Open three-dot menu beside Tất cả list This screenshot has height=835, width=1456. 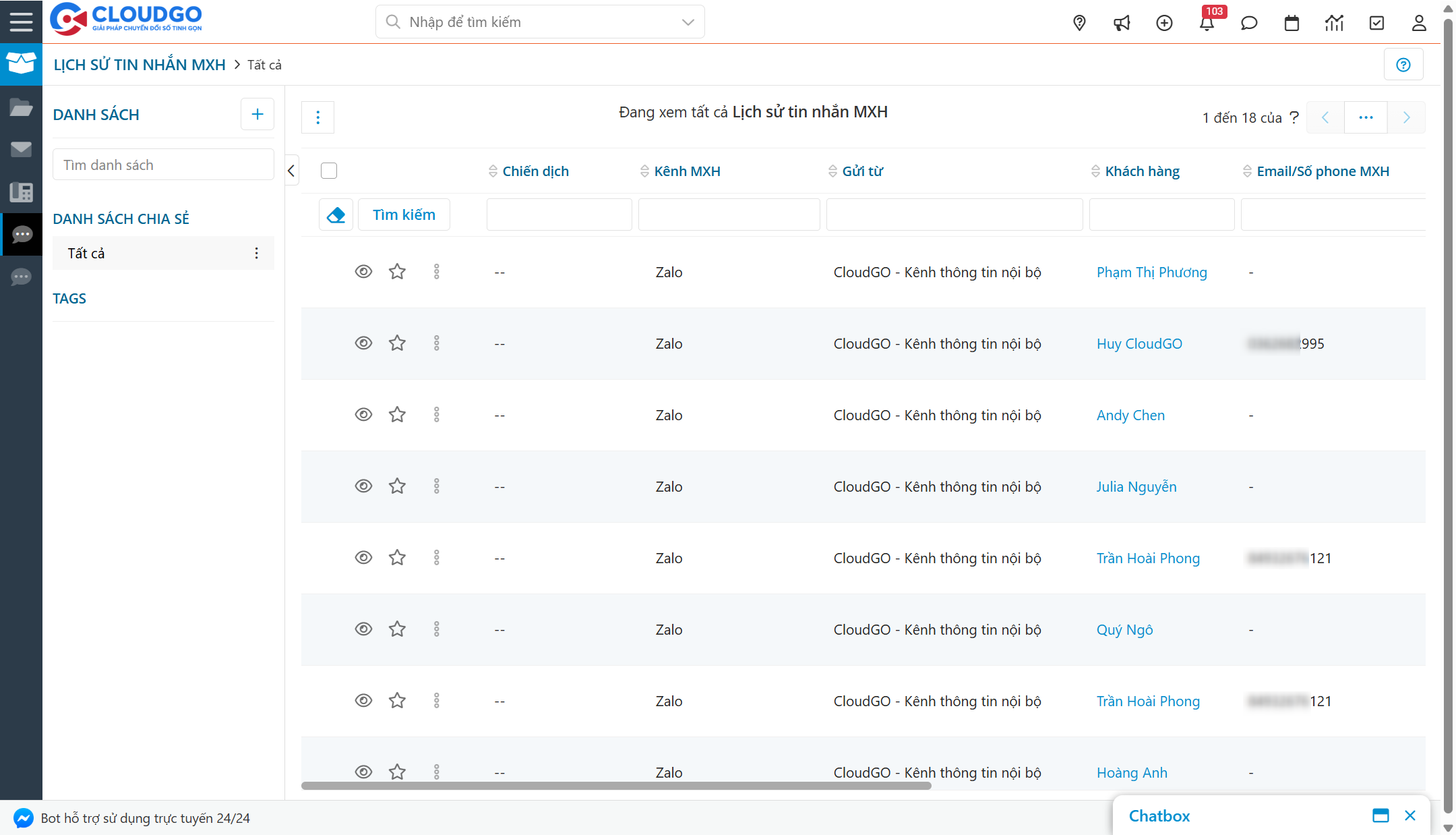click(x=256, y=253)
